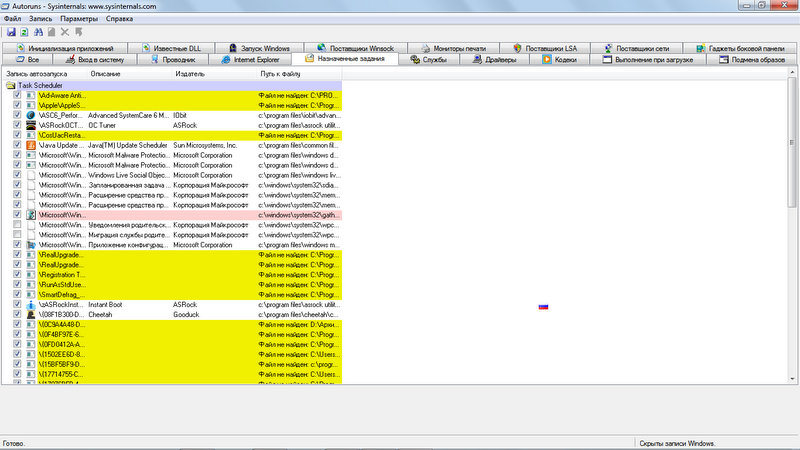Image resolution: width=800 pixels, height=450 pixels.
Task: Switch to the Вход в систему tab
Action: [94, 60]
